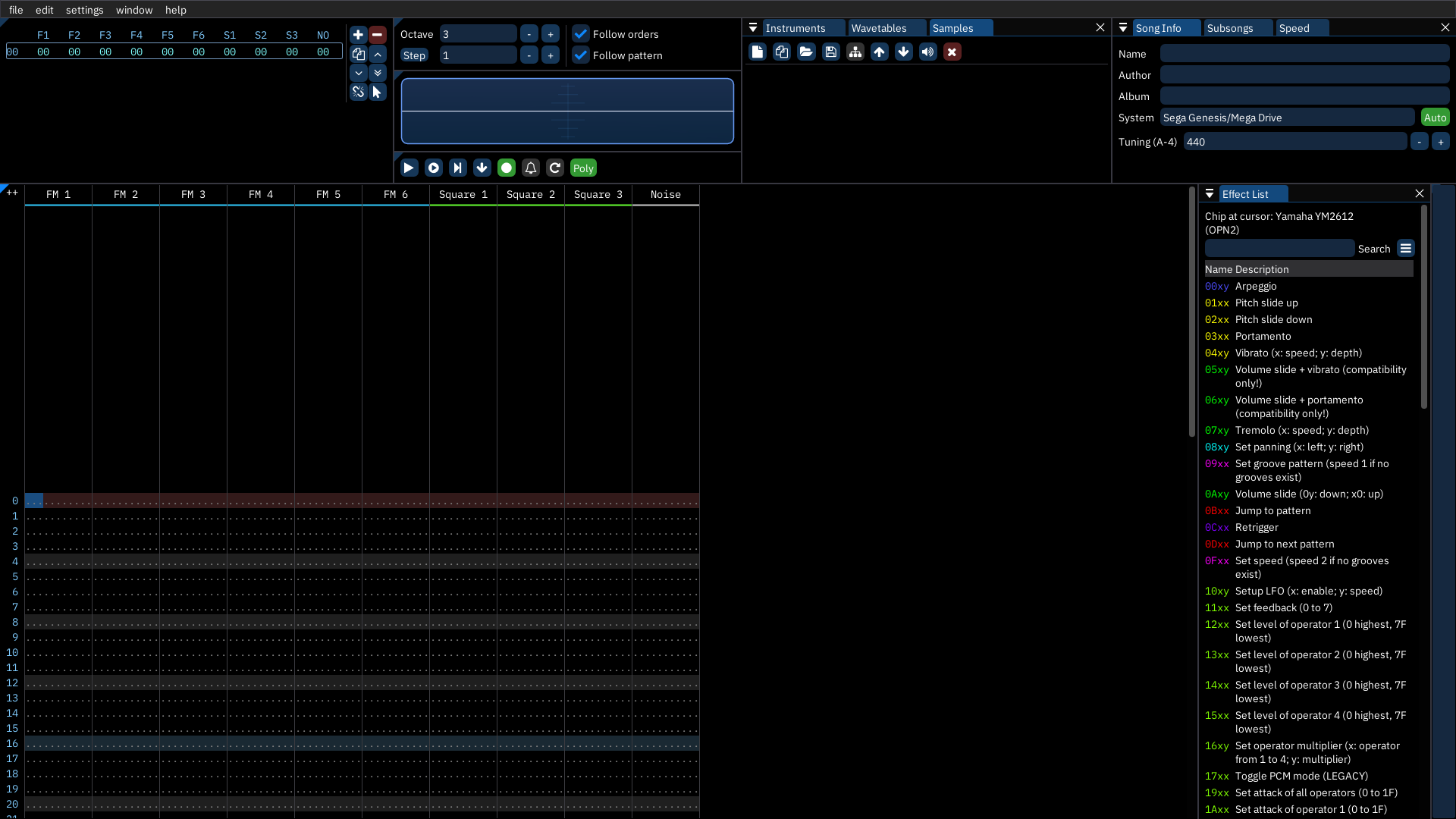Click the Song Info tab

click(x=1159, y=28)
